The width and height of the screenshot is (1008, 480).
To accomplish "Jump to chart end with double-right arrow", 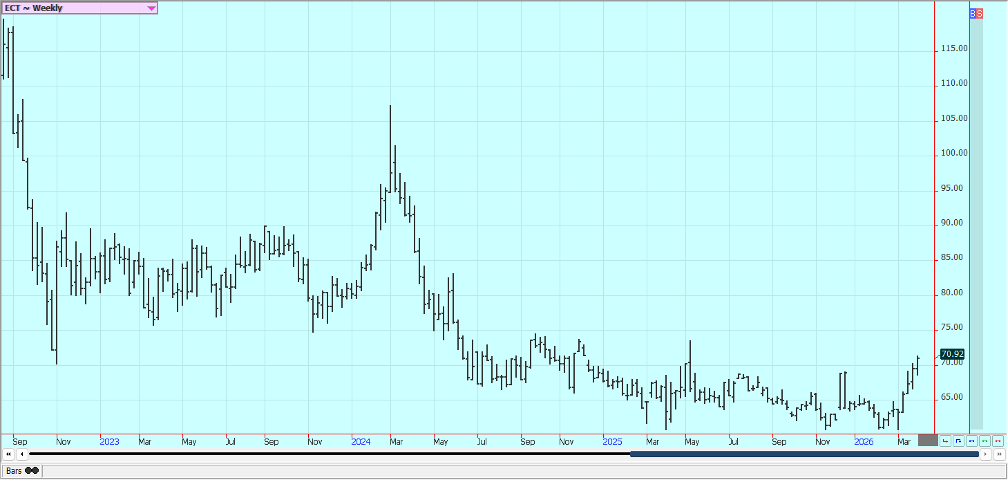I will point(998,454).
